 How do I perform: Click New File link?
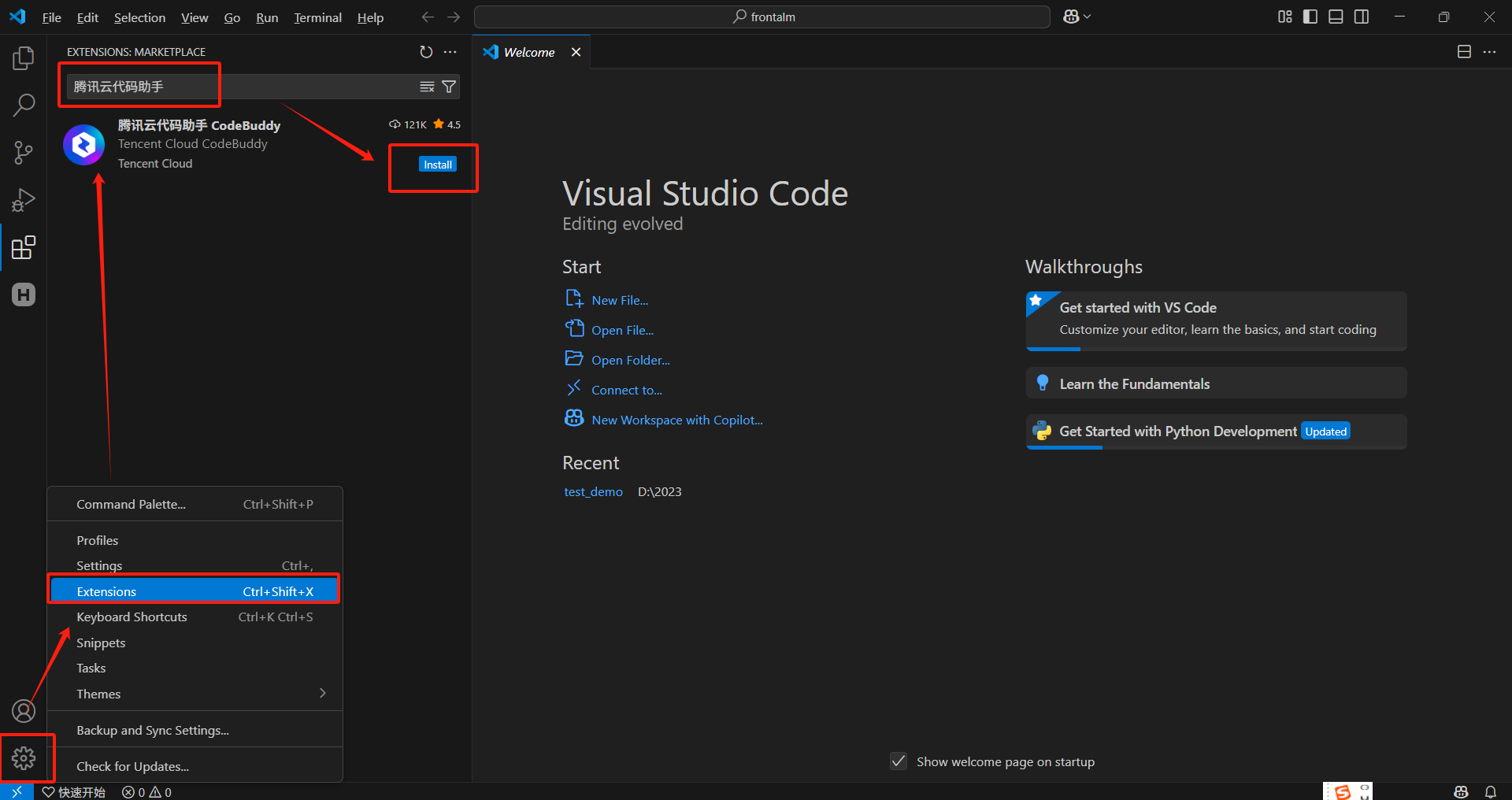[x=620, y=300]
